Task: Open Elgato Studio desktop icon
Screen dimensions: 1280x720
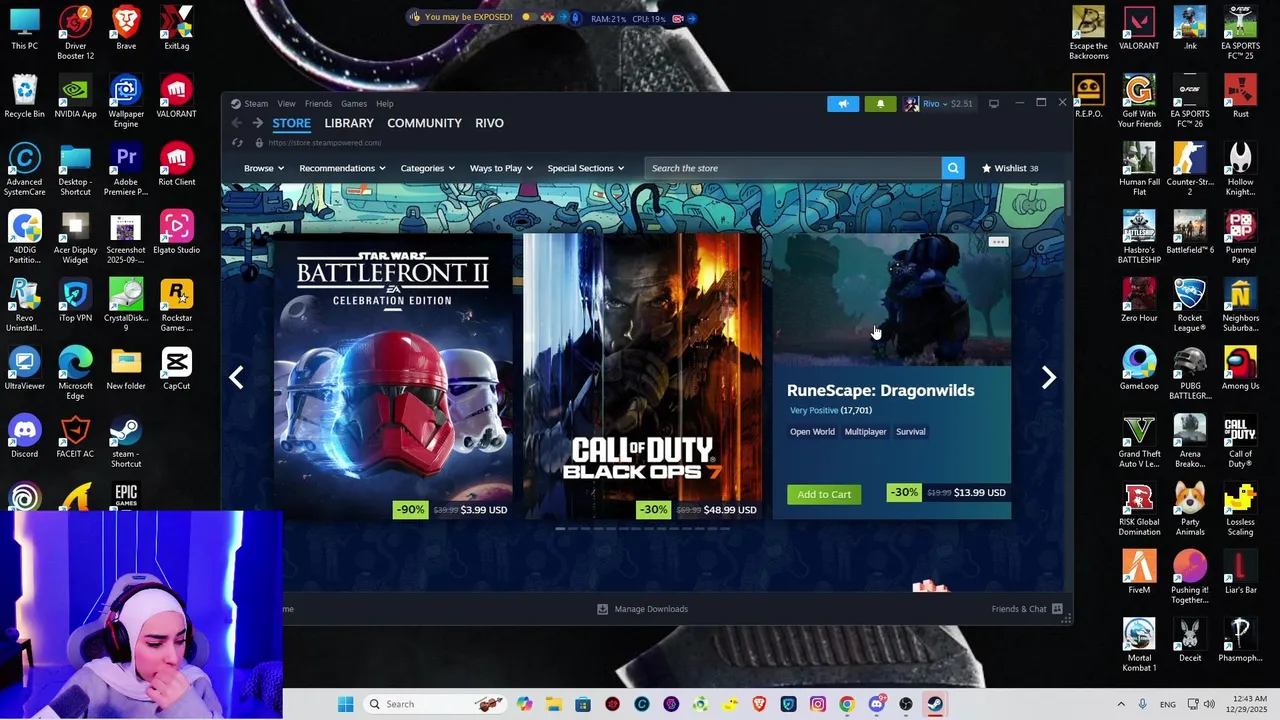Action: point(176,232)
